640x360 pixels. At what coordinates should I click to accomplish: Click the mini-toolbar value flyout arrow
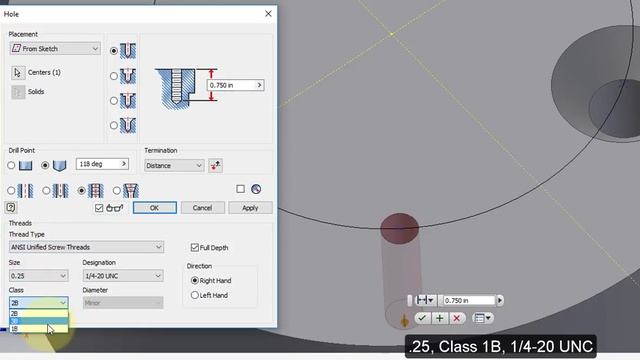point(500,300)
